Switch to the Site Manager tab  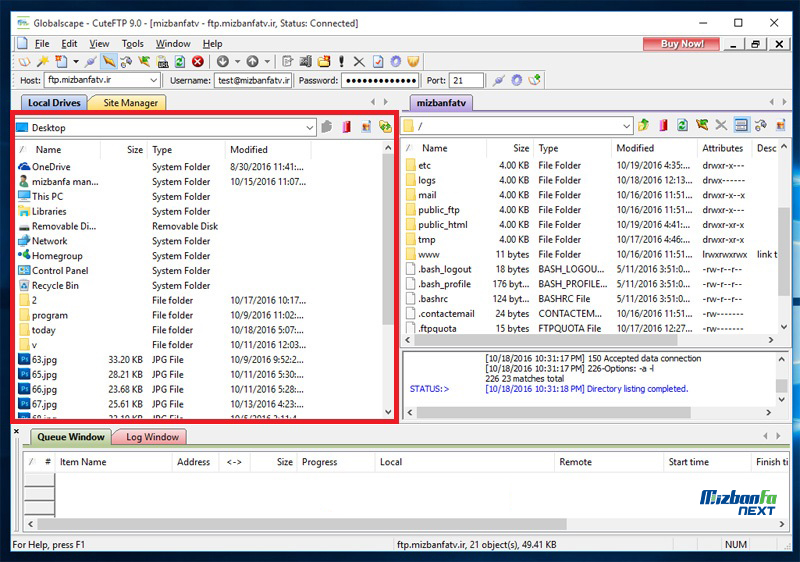[127, 103]
